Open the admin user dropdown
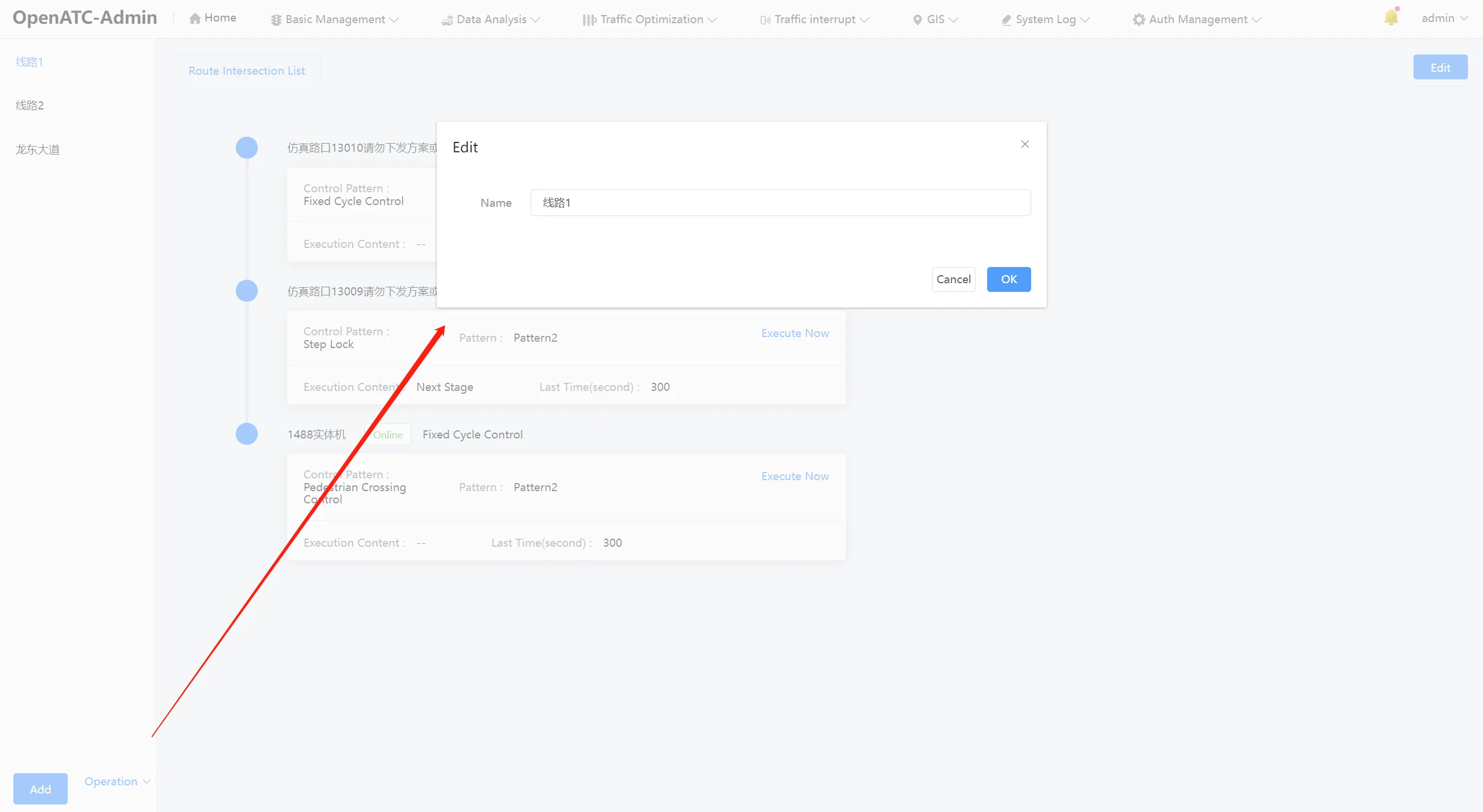The image size is (1483, 812). [x=1444, y=19]
